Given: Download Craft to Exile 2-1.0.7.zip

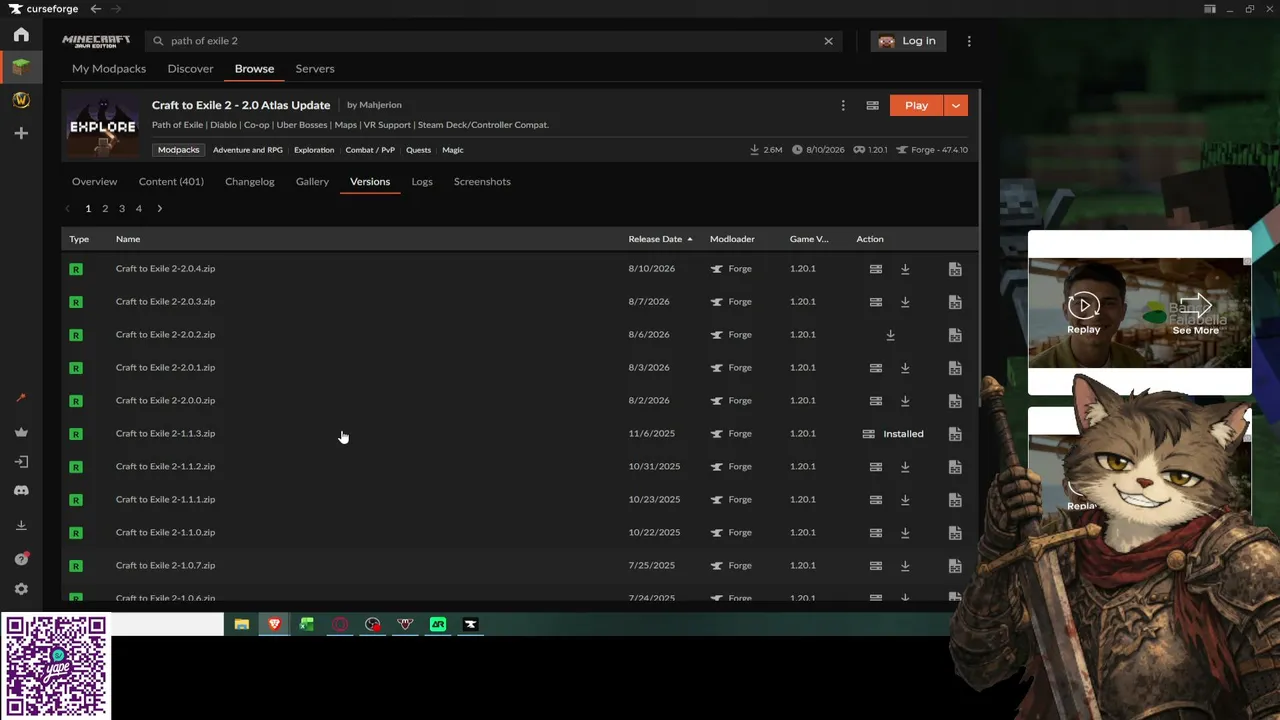Looking at the screenshot, I should pyautogui.click(x=905, y=566).
